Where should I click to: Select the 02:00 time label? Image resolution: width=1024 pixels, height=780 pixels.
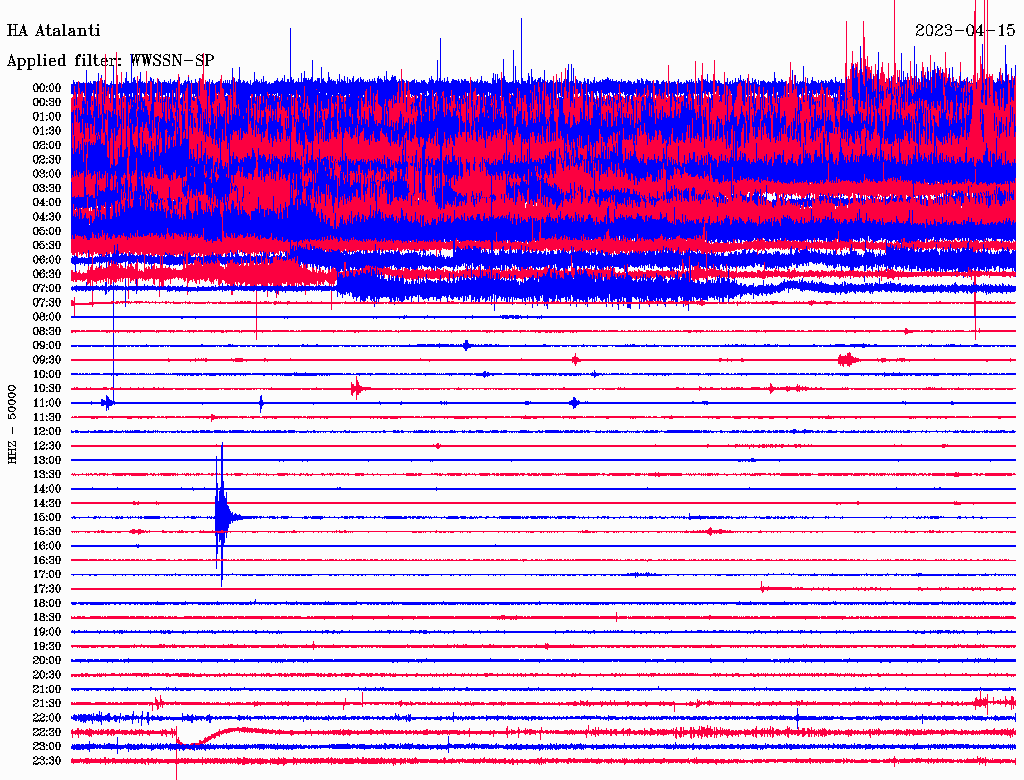(x=47, y=145)
